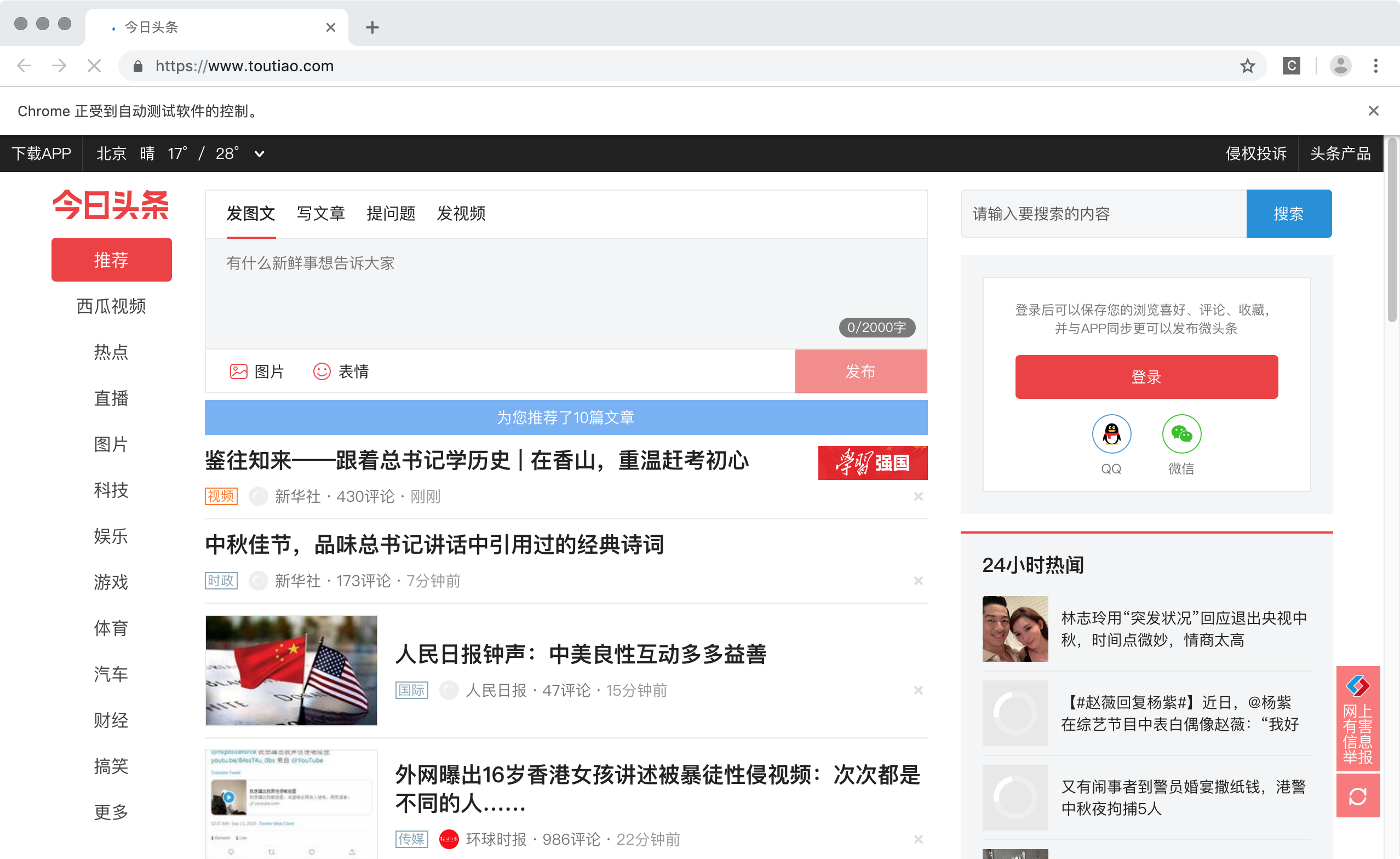The image size is (1400, 859).
Task: Dismiss the 外网曝出 article with its X
Action: [918, 839]
